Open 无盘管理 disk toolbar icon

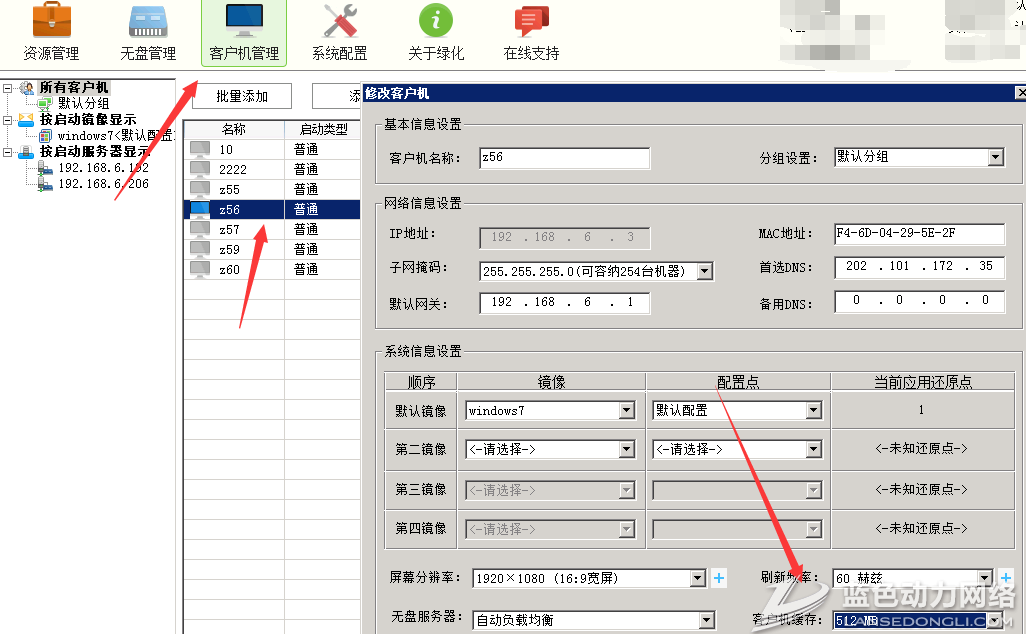[147, 22]
